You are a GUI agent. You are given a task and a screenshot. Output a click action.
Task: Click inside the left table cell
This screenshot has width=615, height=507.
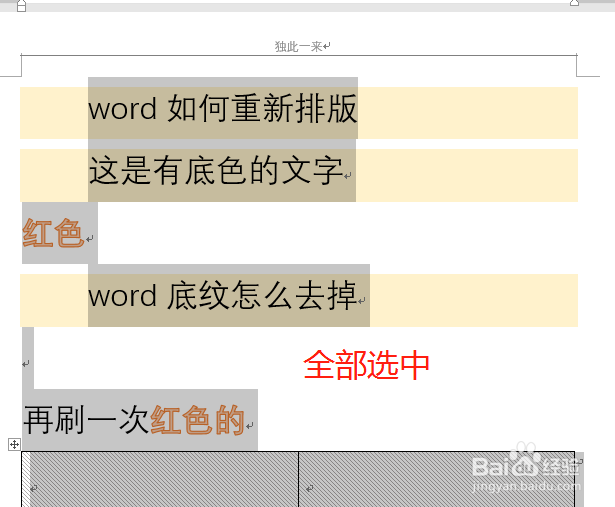(160, 479)
